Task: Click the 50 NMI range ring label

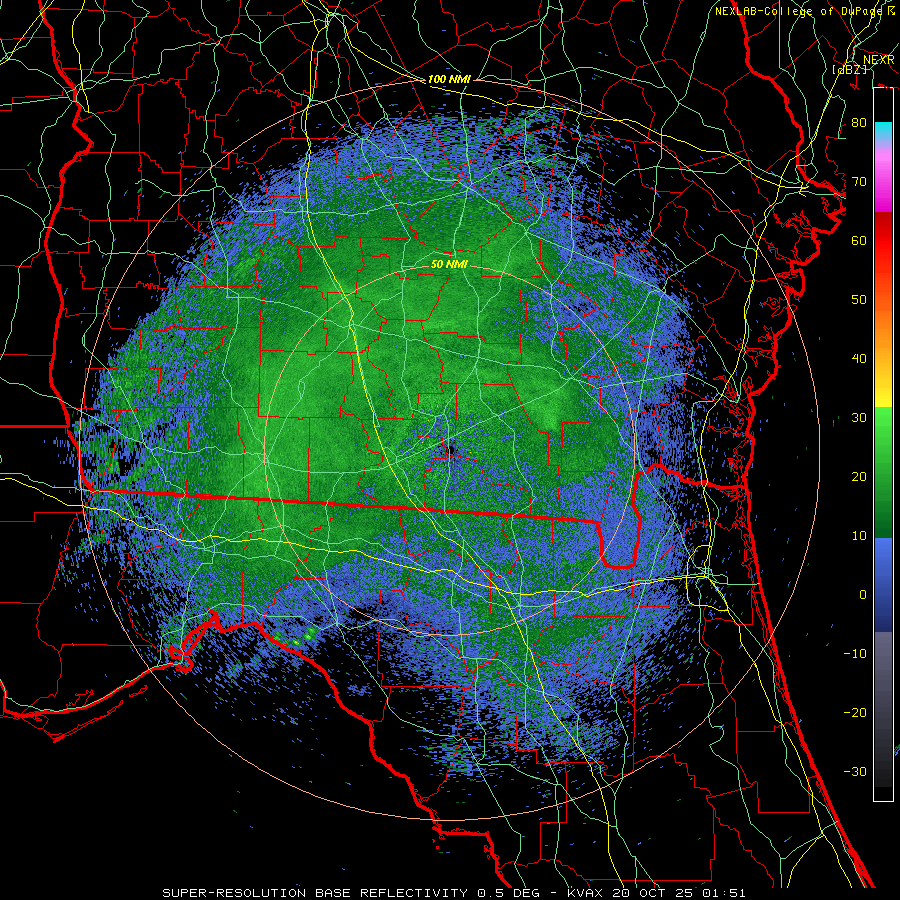Action: click(x=449, y=265)
